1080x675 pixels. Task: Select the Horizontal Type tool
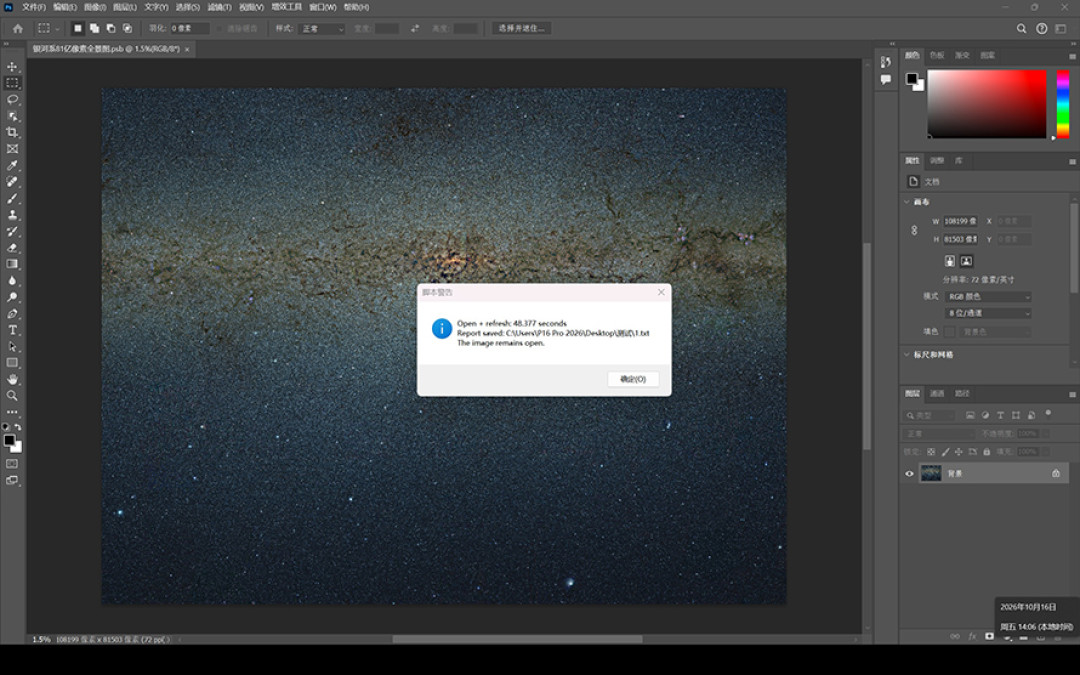point(12,330)
